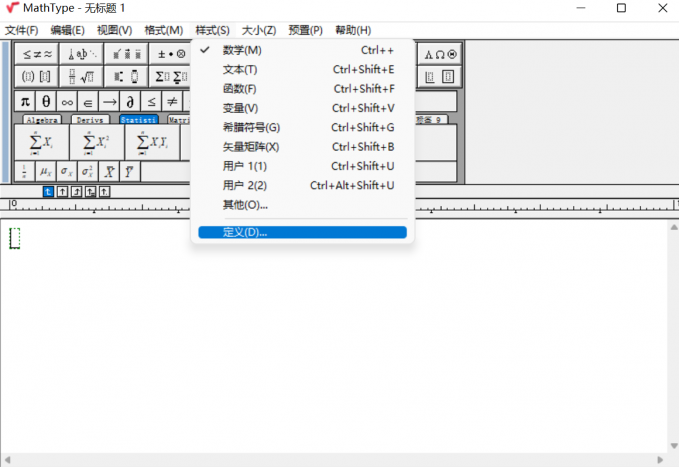Image resolution: width=679 pixels, height=467 pixels.
Task: Open the relational symbols palette (≤ ≠ ≈)
Action: pyautogui.click(x=37, y=54)
